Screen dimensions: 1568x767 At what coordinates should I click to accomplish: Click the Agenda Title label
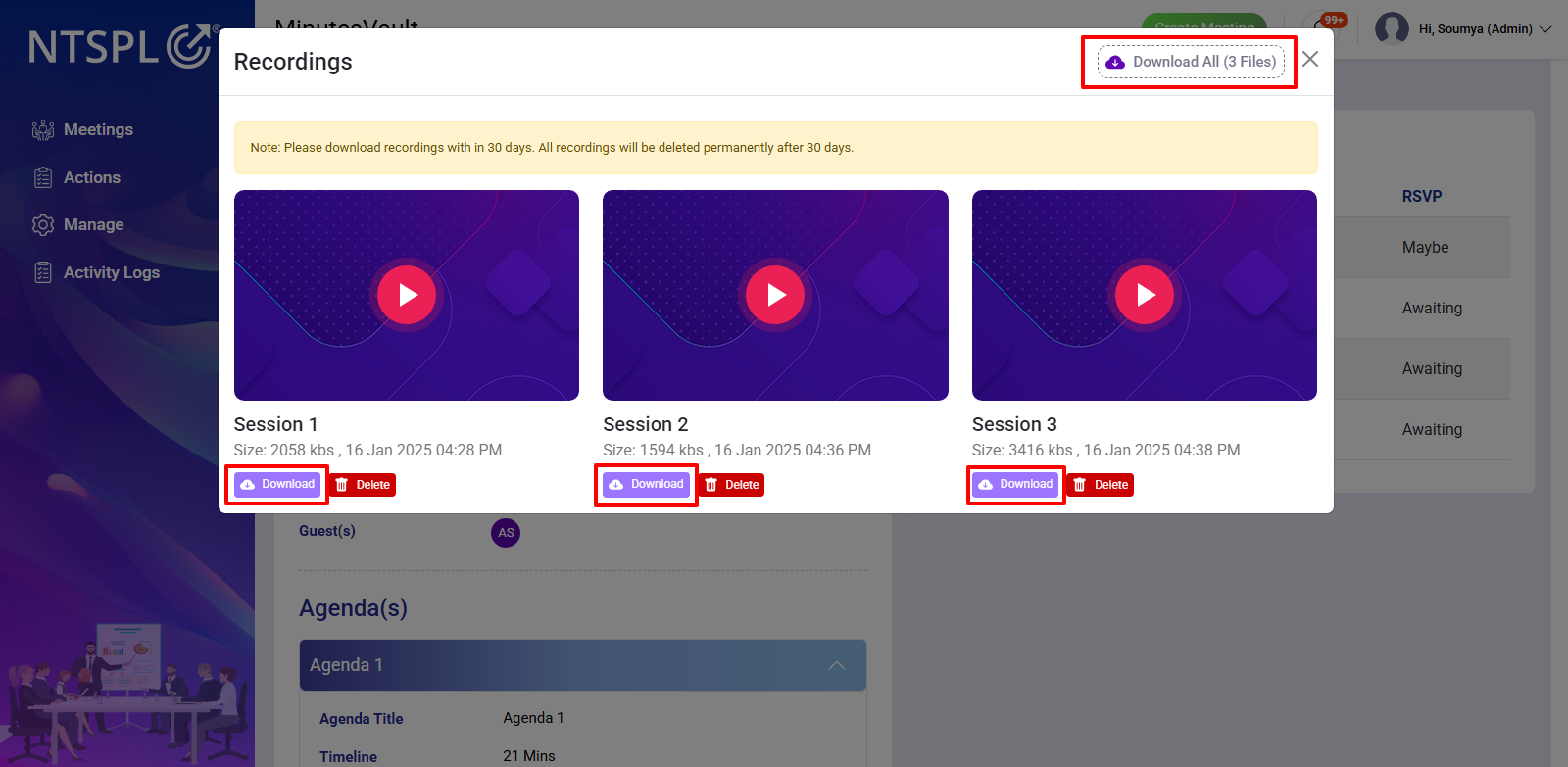[x=362, y=719]
